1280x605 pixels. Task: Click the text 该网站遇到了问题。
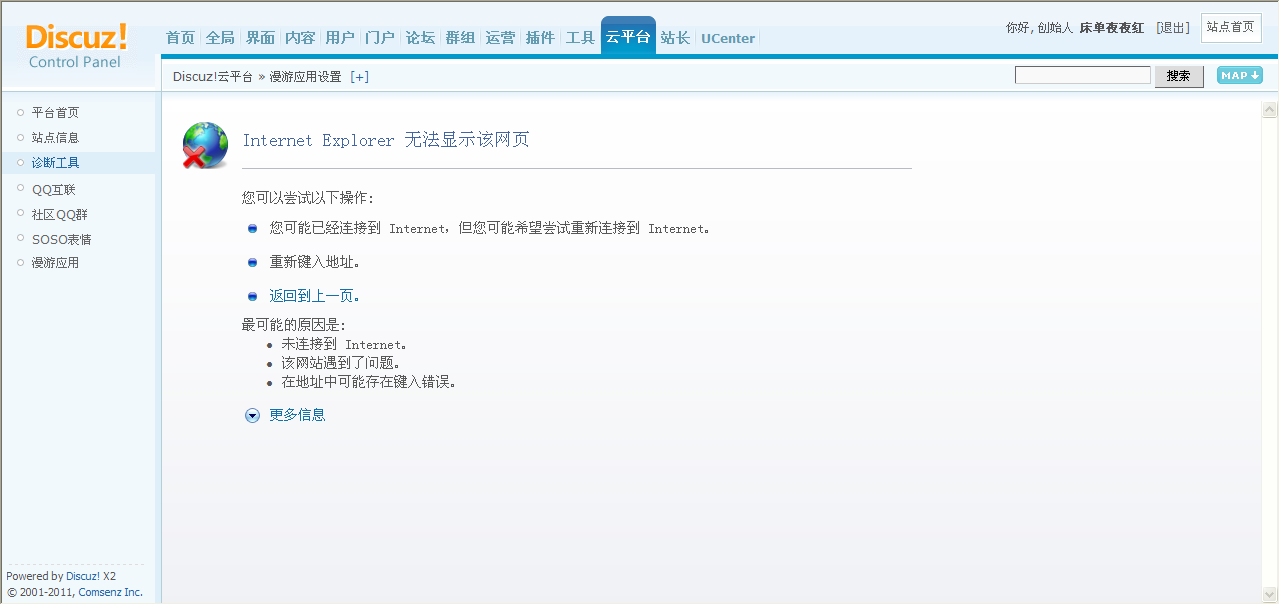343,363
